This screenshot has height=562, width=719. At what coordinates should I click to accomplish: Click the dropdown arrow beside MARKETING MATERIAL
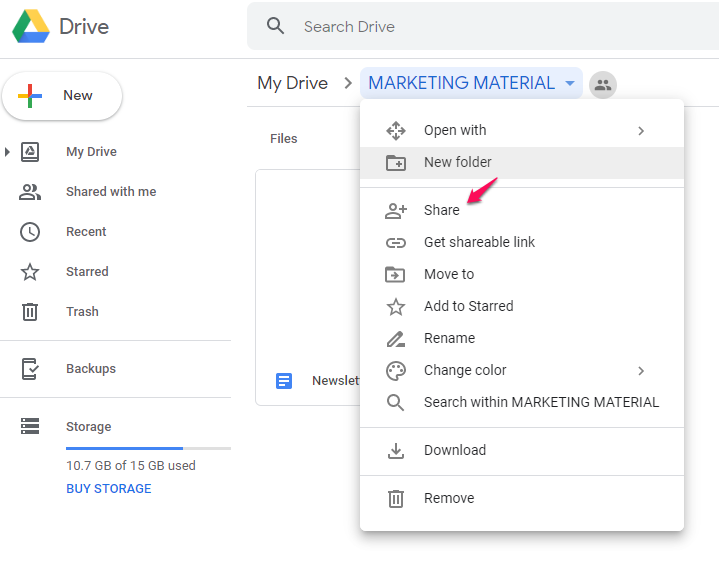point(570,83)
